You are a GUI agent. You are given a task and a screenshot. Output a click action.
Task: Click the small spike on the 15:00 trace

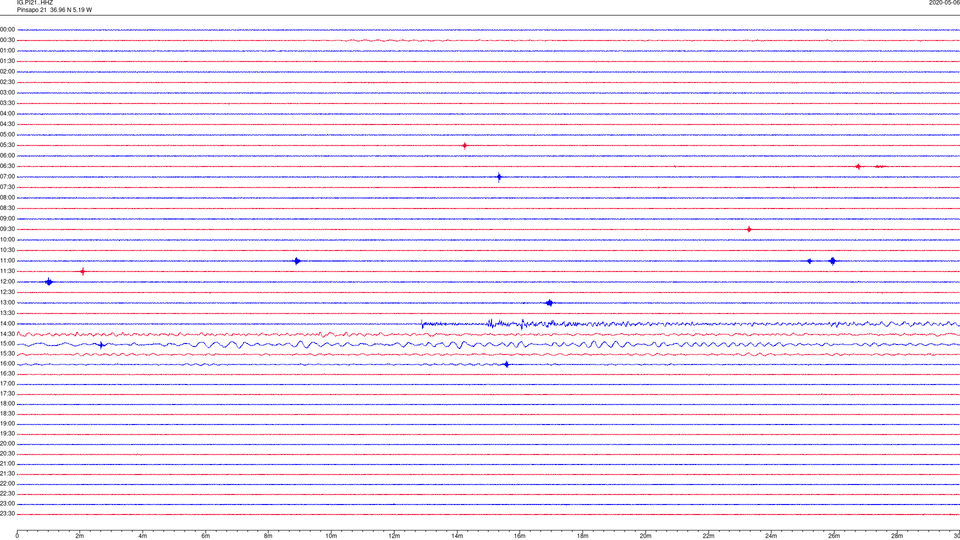coord(102,345)
